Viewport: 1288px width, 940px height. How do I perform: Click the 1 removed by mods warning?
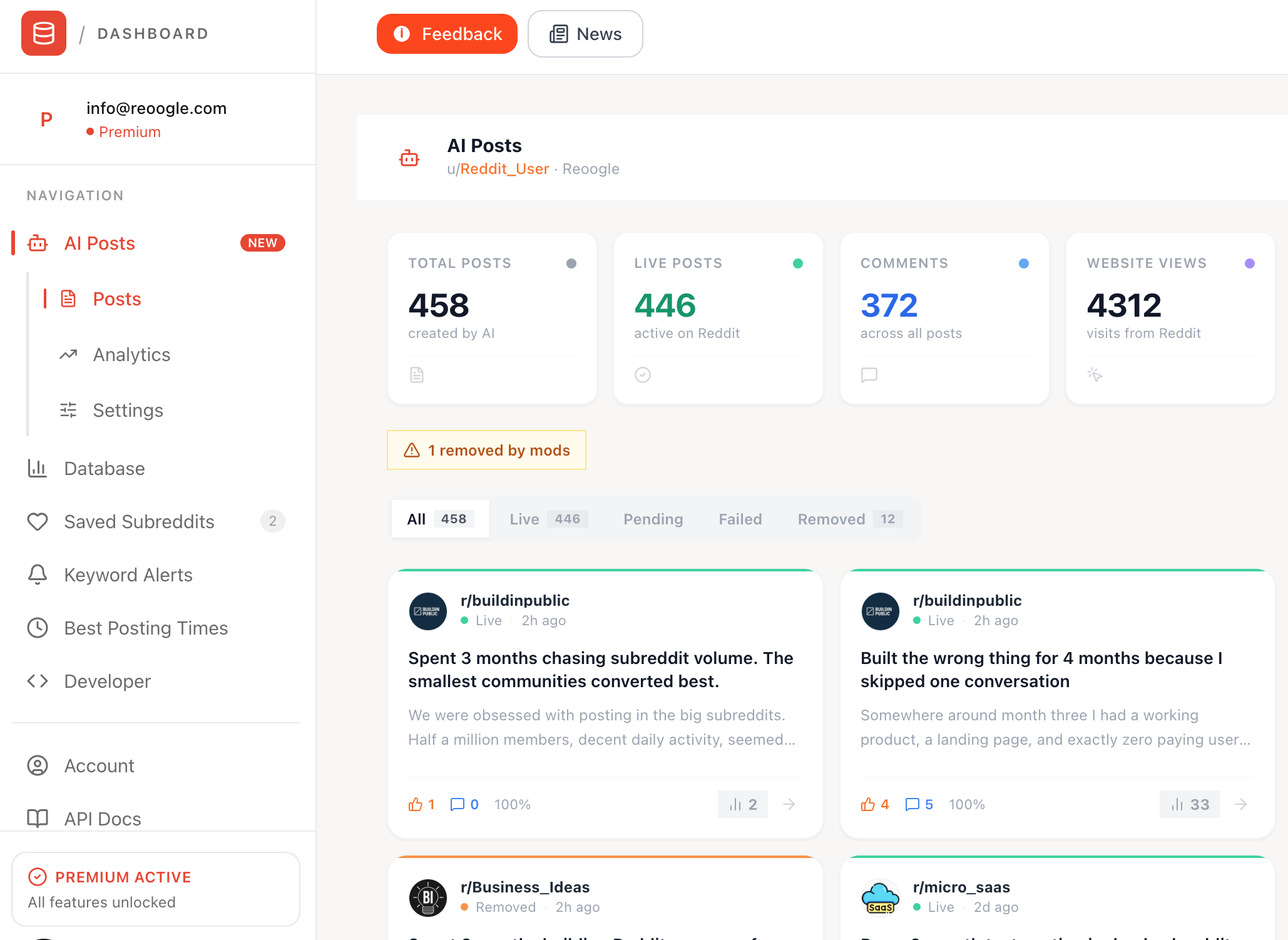pos(486,450)
